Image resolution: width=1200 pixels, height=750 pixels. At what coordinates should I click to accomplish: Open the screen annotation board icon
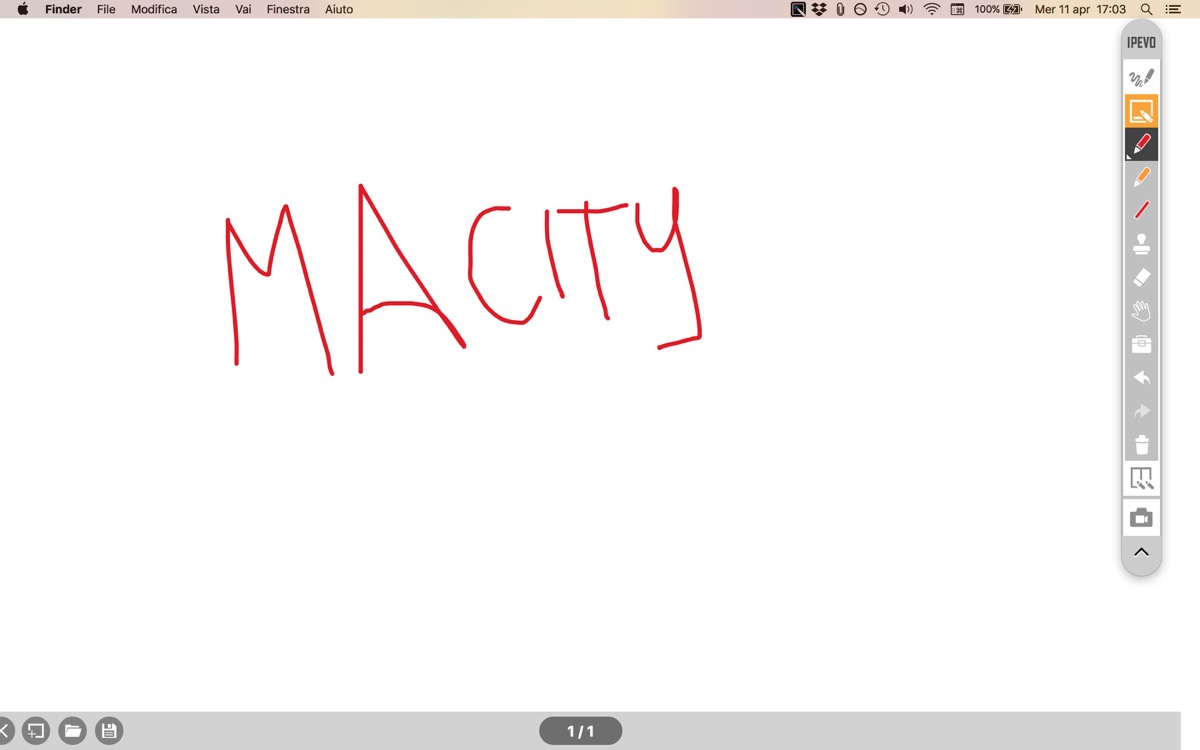click(1141, 479)
